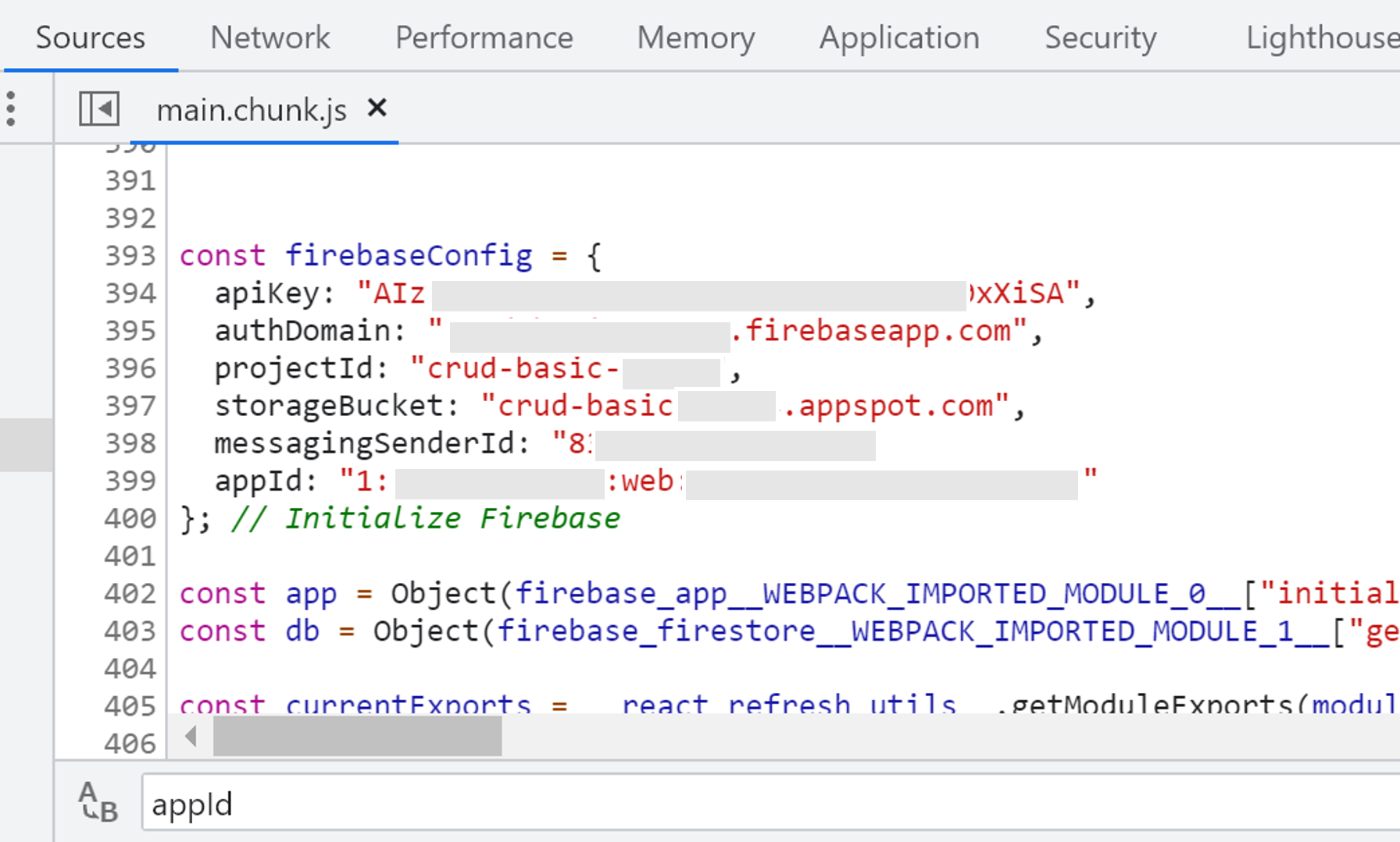
Task: Open the Application tab
Action: [899, 38]
